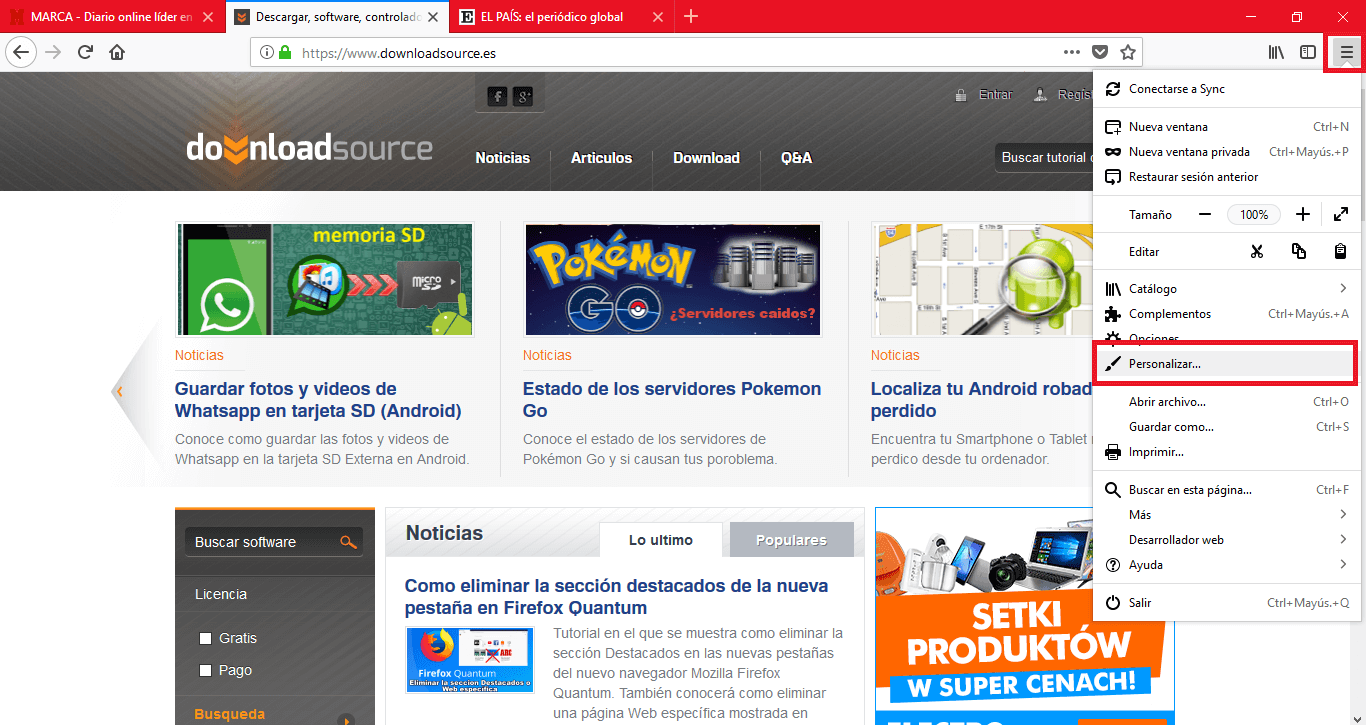Click the downloadsource logo
This screenshot has height=725, width=1366.
[x=309, y=148]
